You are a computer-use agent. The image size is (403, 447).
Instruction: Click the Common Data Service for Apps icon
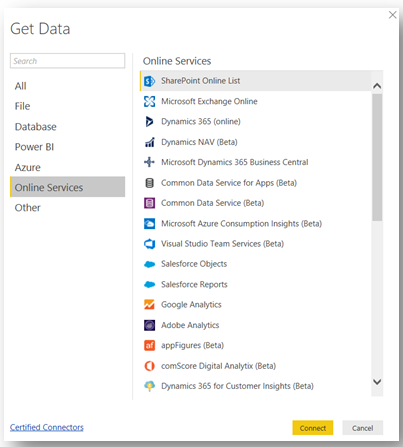pyautogui.click(x=149, y=183)
